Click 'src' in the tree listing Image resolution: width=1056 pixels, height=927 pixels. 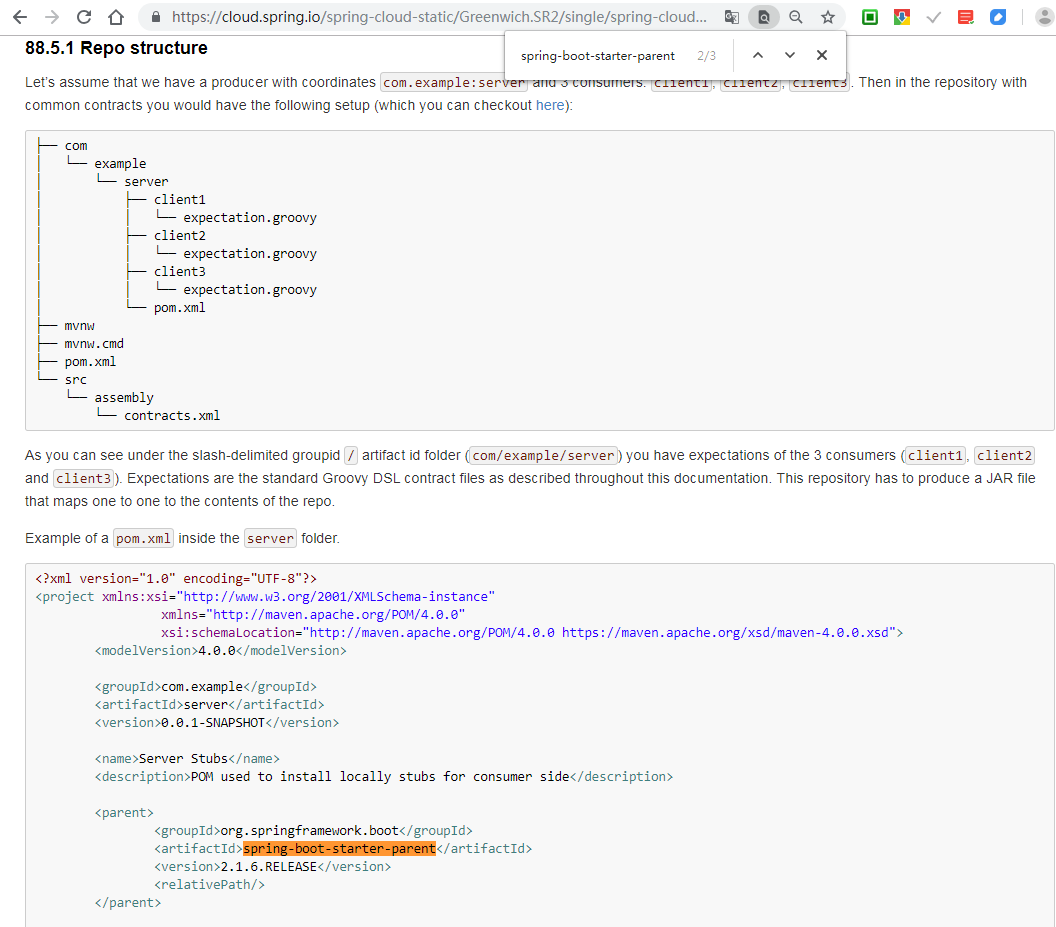click(x=75, y=379)
